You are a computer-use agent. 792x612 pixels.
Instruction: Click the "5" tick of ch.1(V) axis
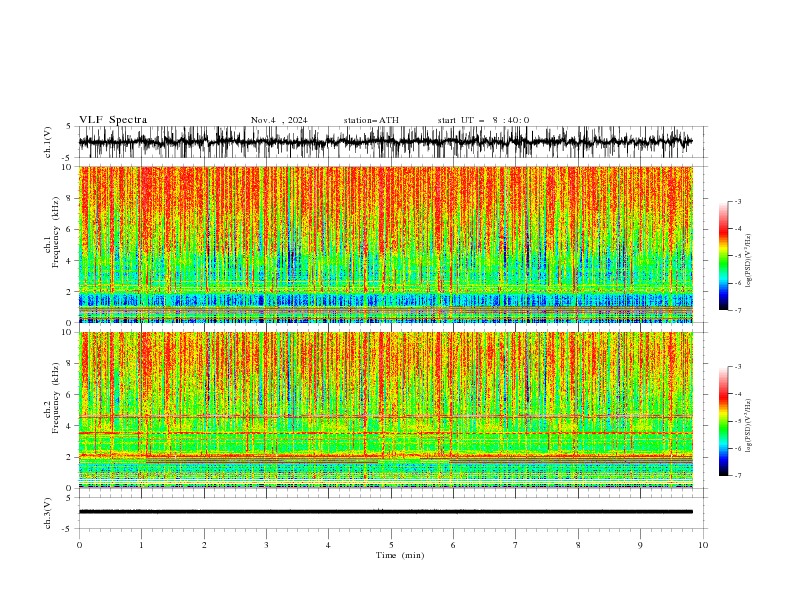tap(70, 127)
